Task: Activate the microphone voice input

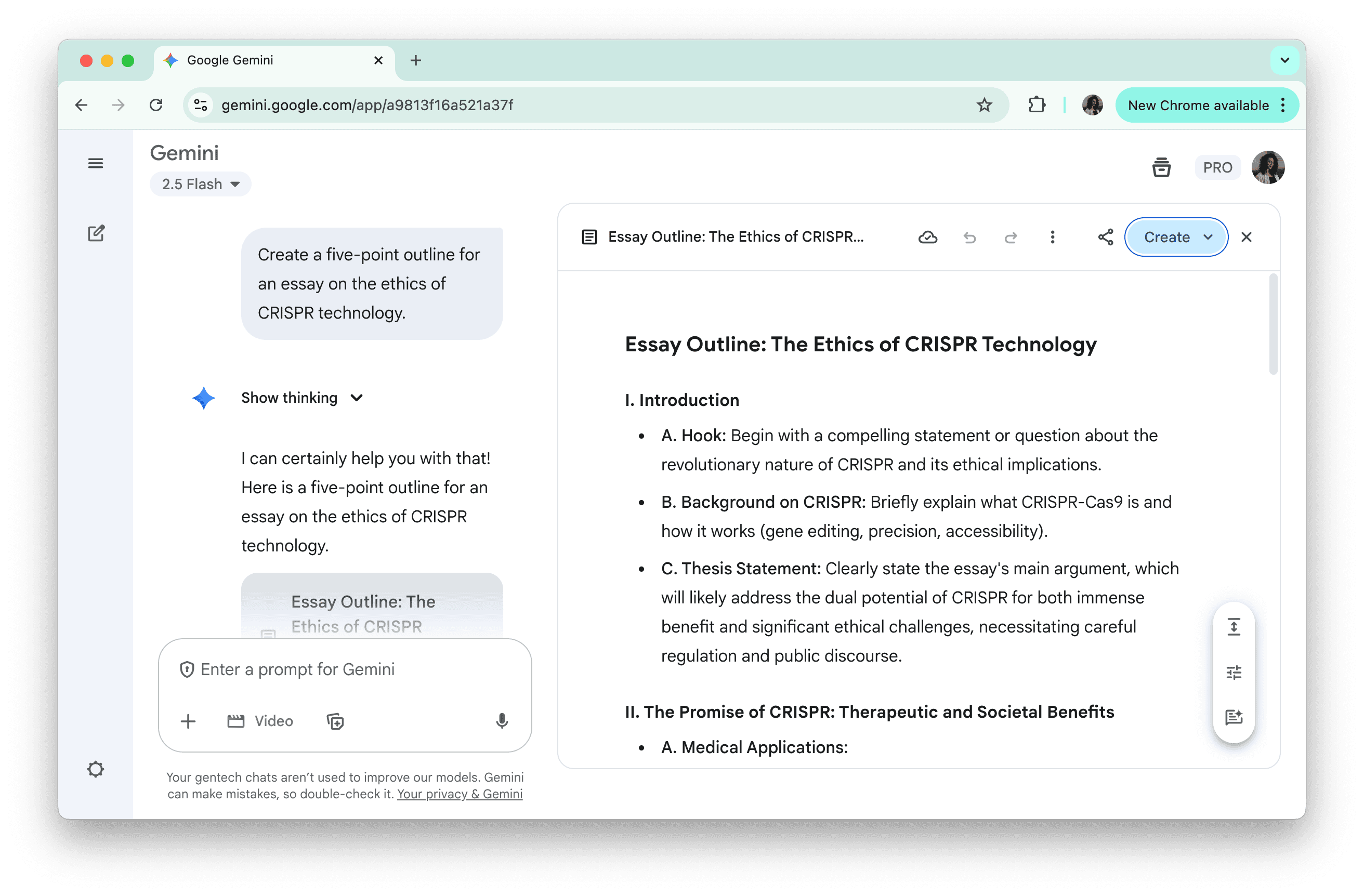Action: pos(502,721)
